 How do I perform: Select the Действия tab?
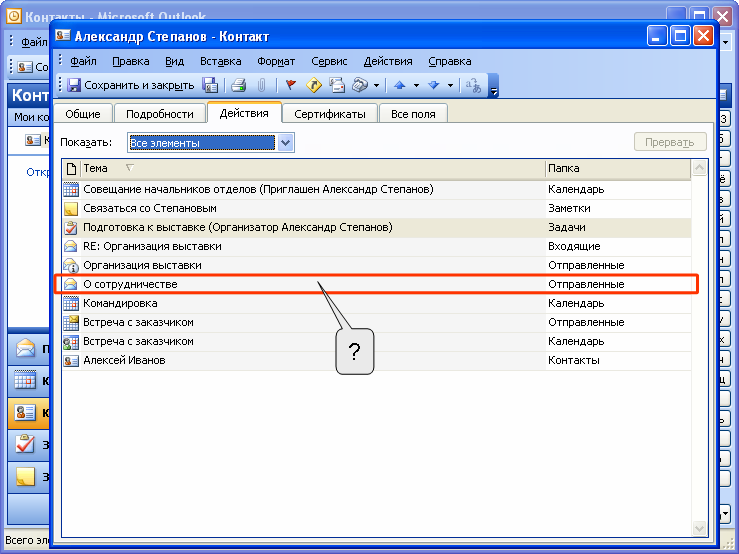click(244, 113)
